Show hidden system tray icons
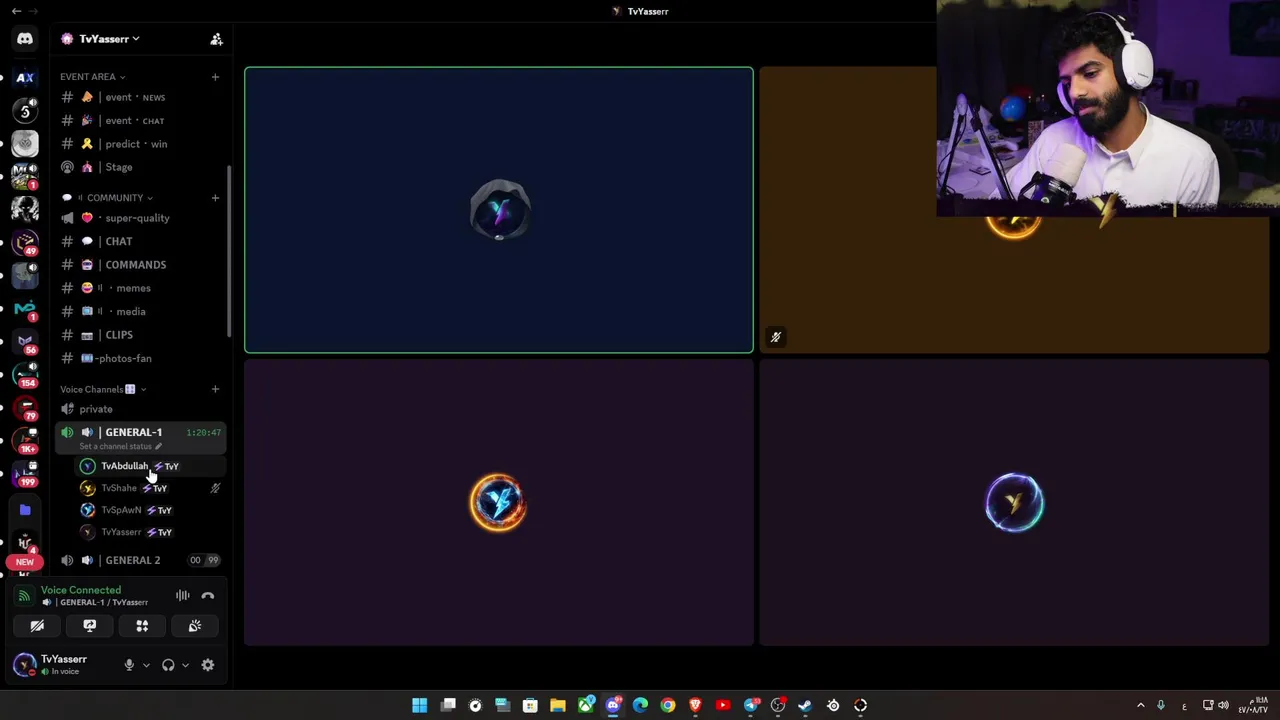The image size is (1280, 720). point(1140,705)
